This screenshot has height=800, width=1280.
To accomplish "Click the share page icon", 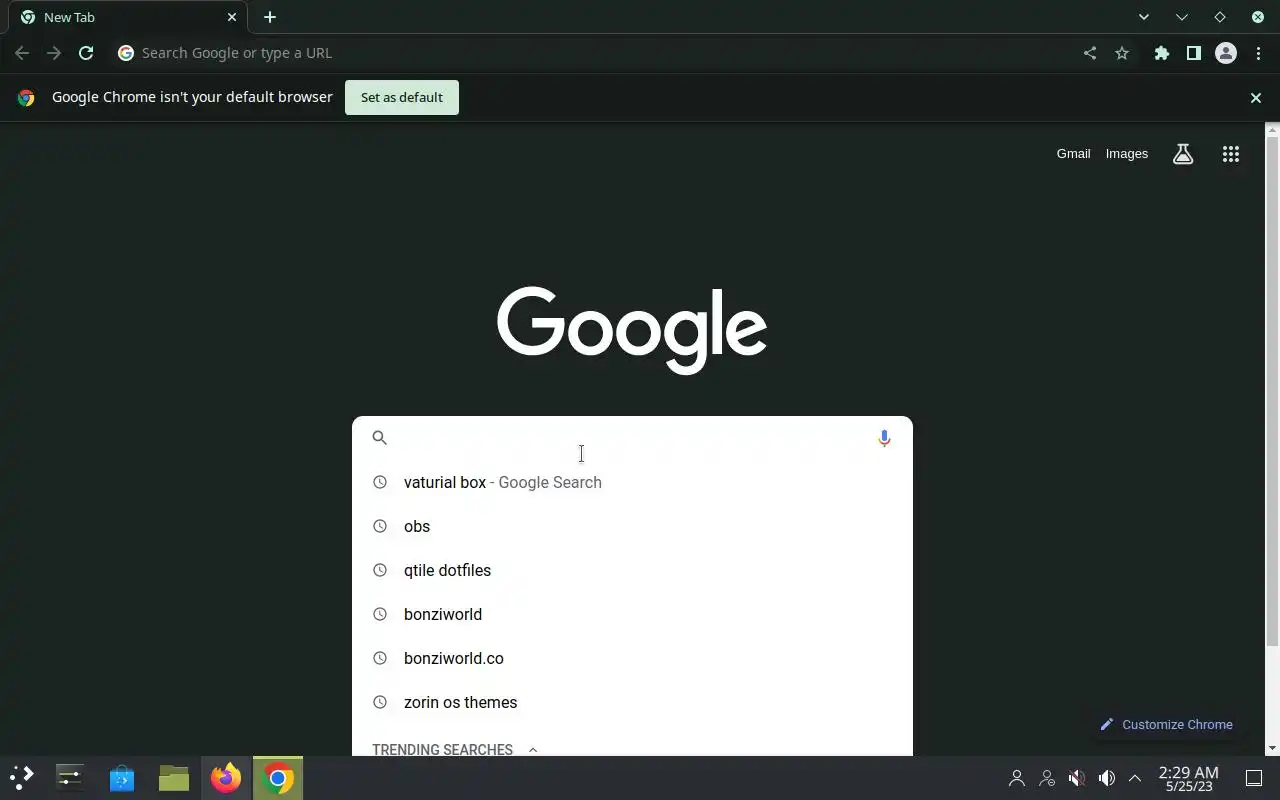I will [x=1090, y=53].
